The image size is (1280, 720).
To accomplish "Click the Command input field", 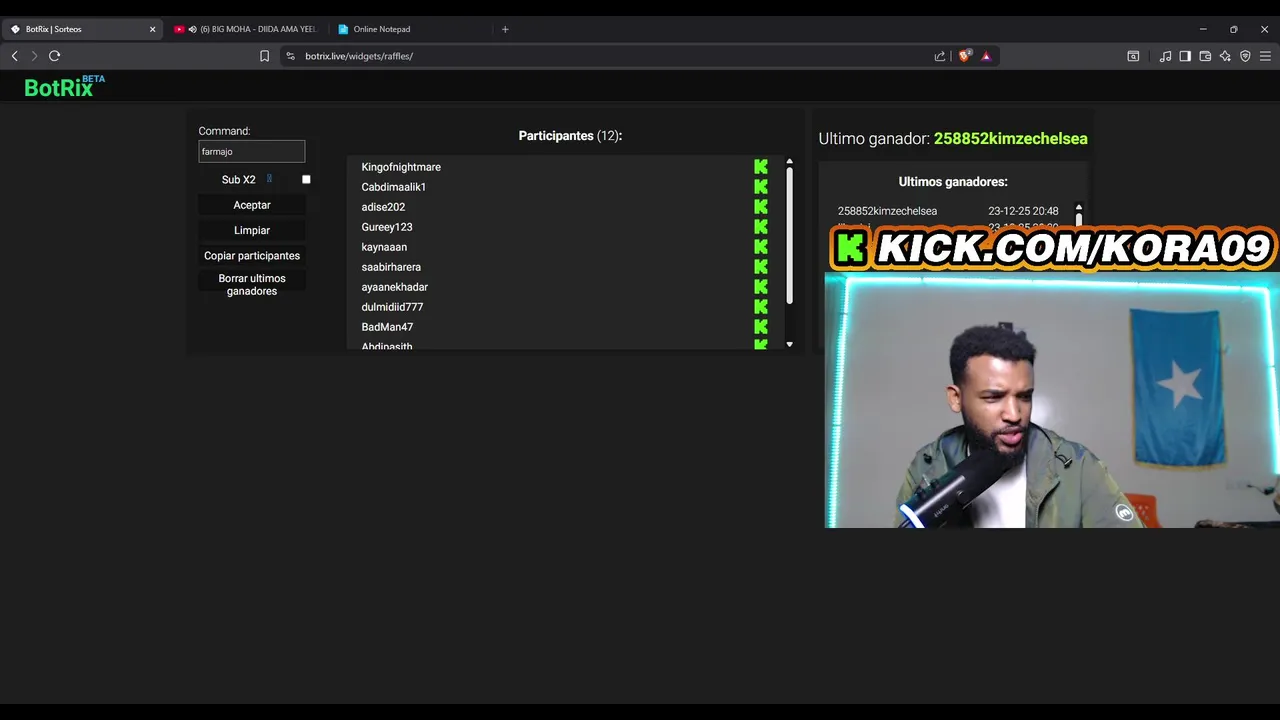I will (x=252, y=151).
